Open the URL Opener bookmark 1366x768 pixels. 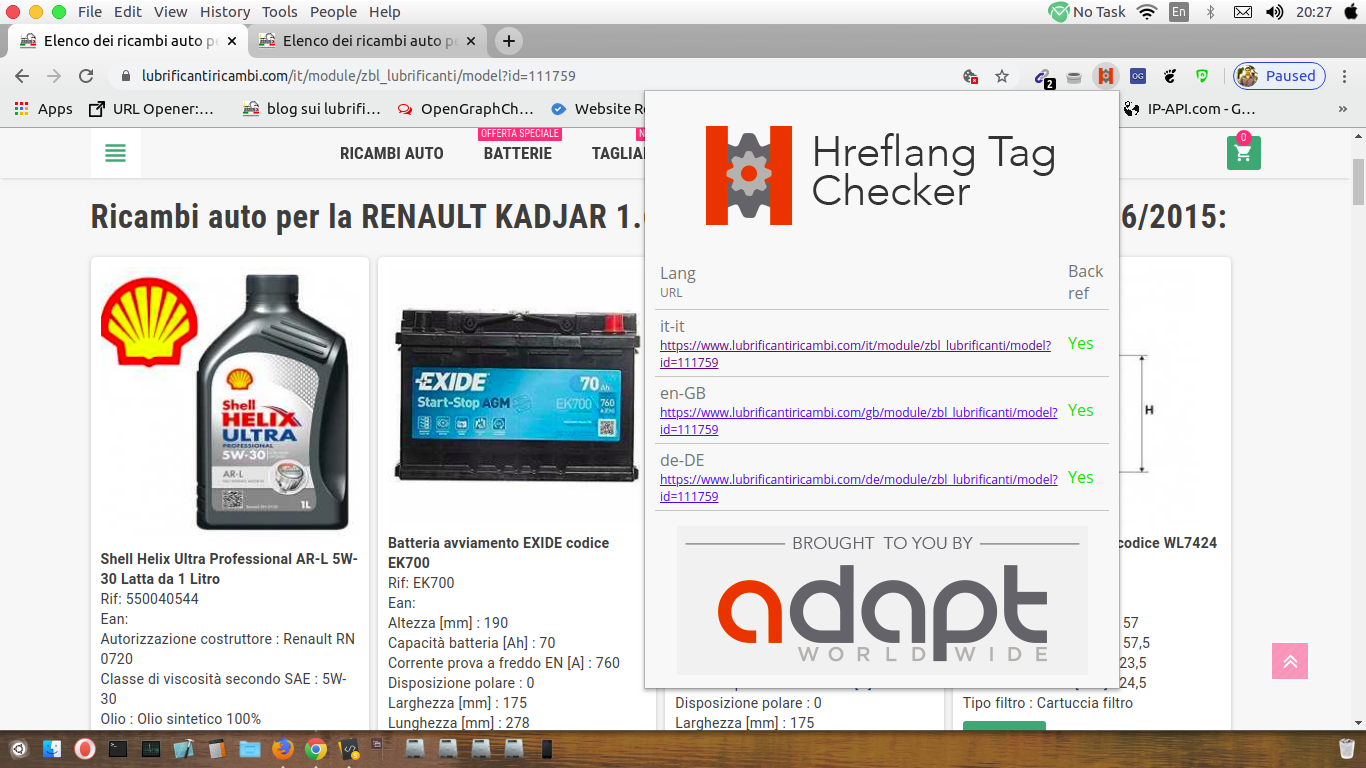pyautogui.click(x=151, y=109)
